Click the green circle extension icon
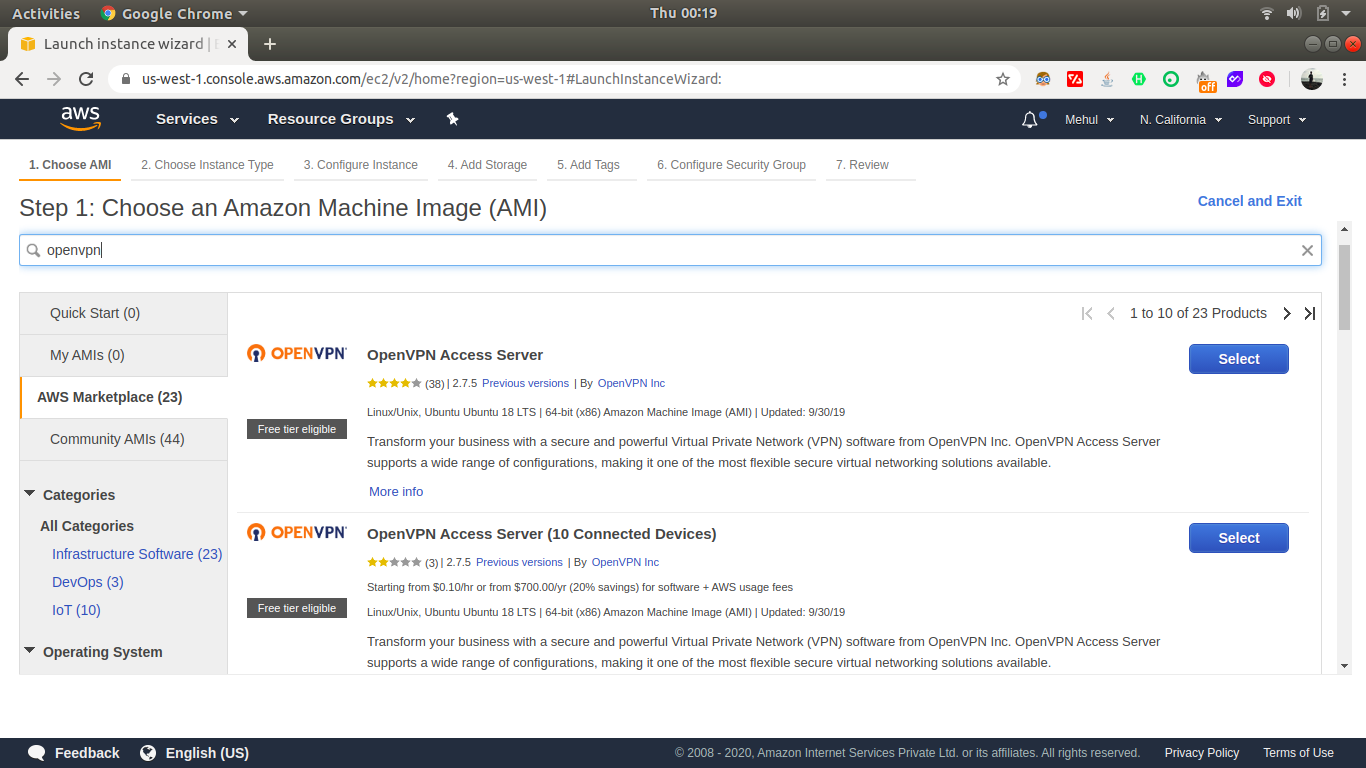The width and height of the screenshot is (1366, 768). (1171, 79)
